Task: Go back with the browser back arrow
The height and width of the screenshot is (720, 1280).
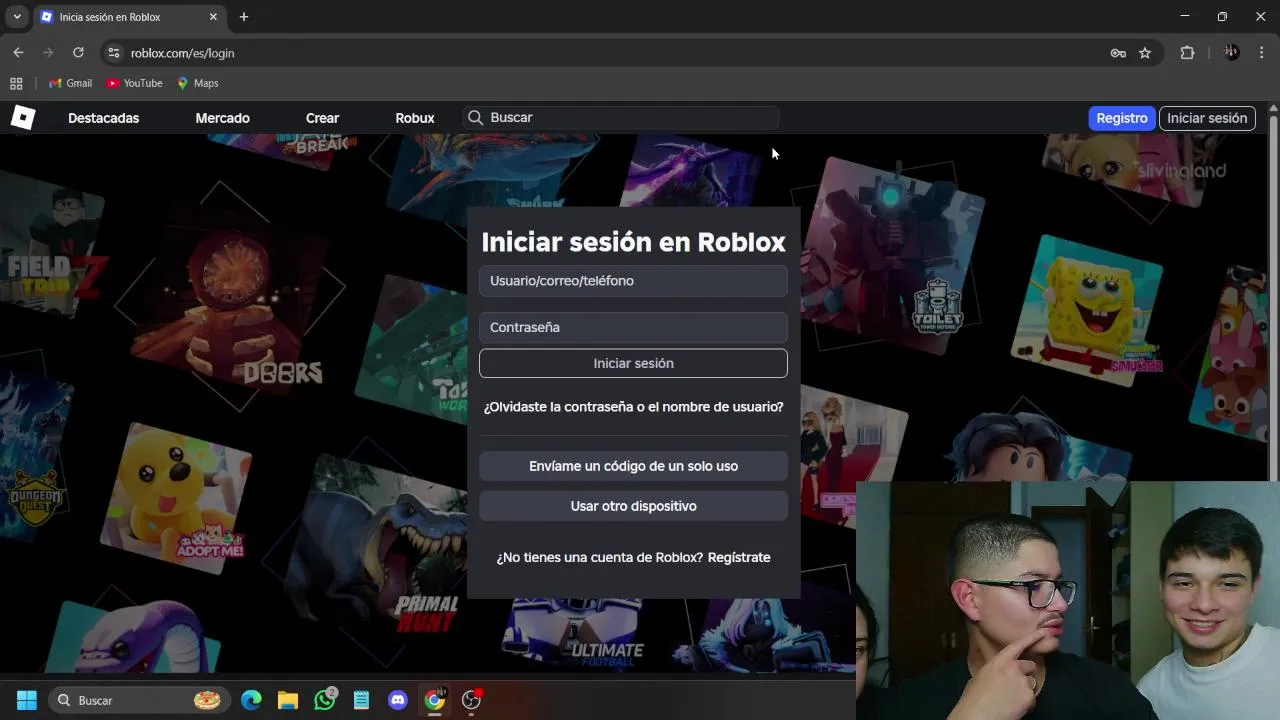Action: tap(18, 53)
